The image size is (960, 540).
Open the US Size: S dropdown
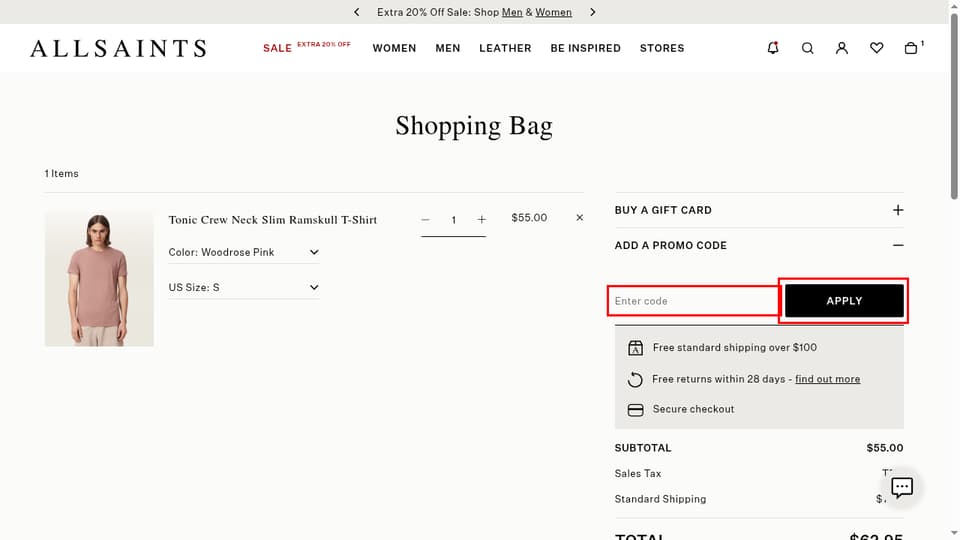[x=244, y=287]
